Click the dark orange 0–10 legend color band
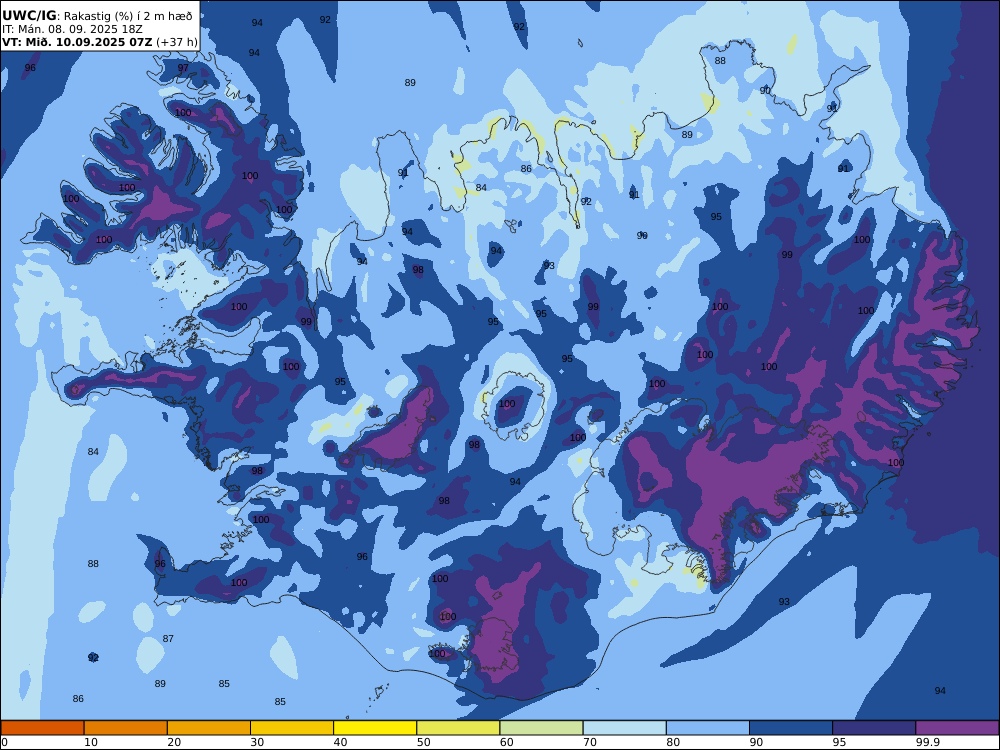The width and height of the screenshot is (1000, 750). pos(42,728)
